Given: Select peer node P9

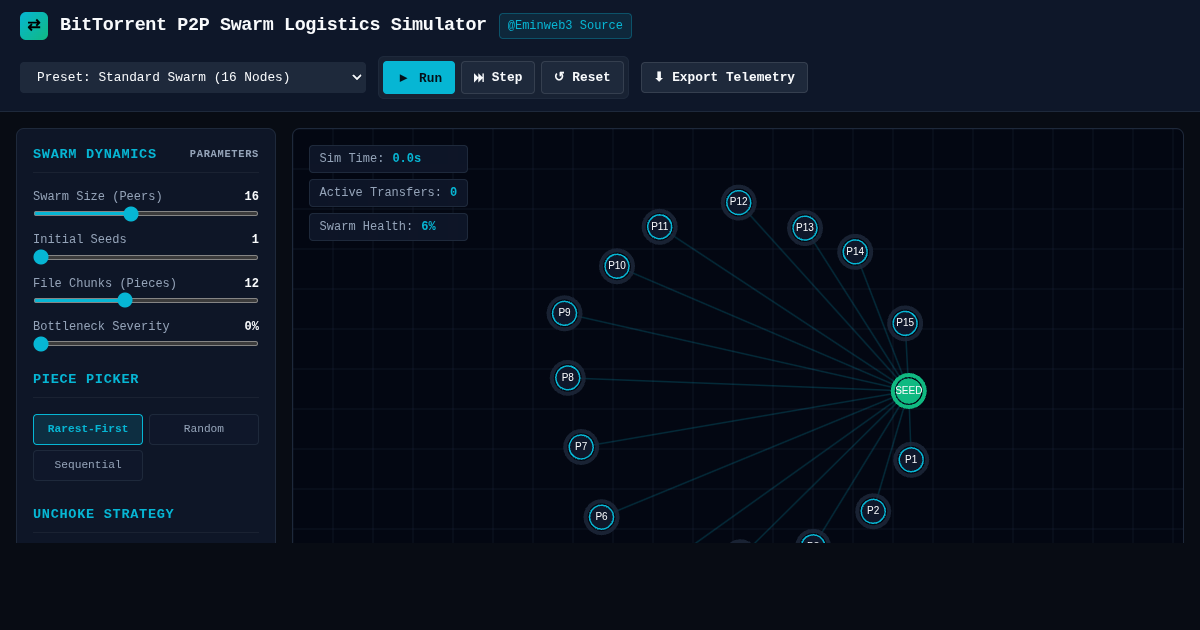Looking at the screenshot, I should coord(565,313).
